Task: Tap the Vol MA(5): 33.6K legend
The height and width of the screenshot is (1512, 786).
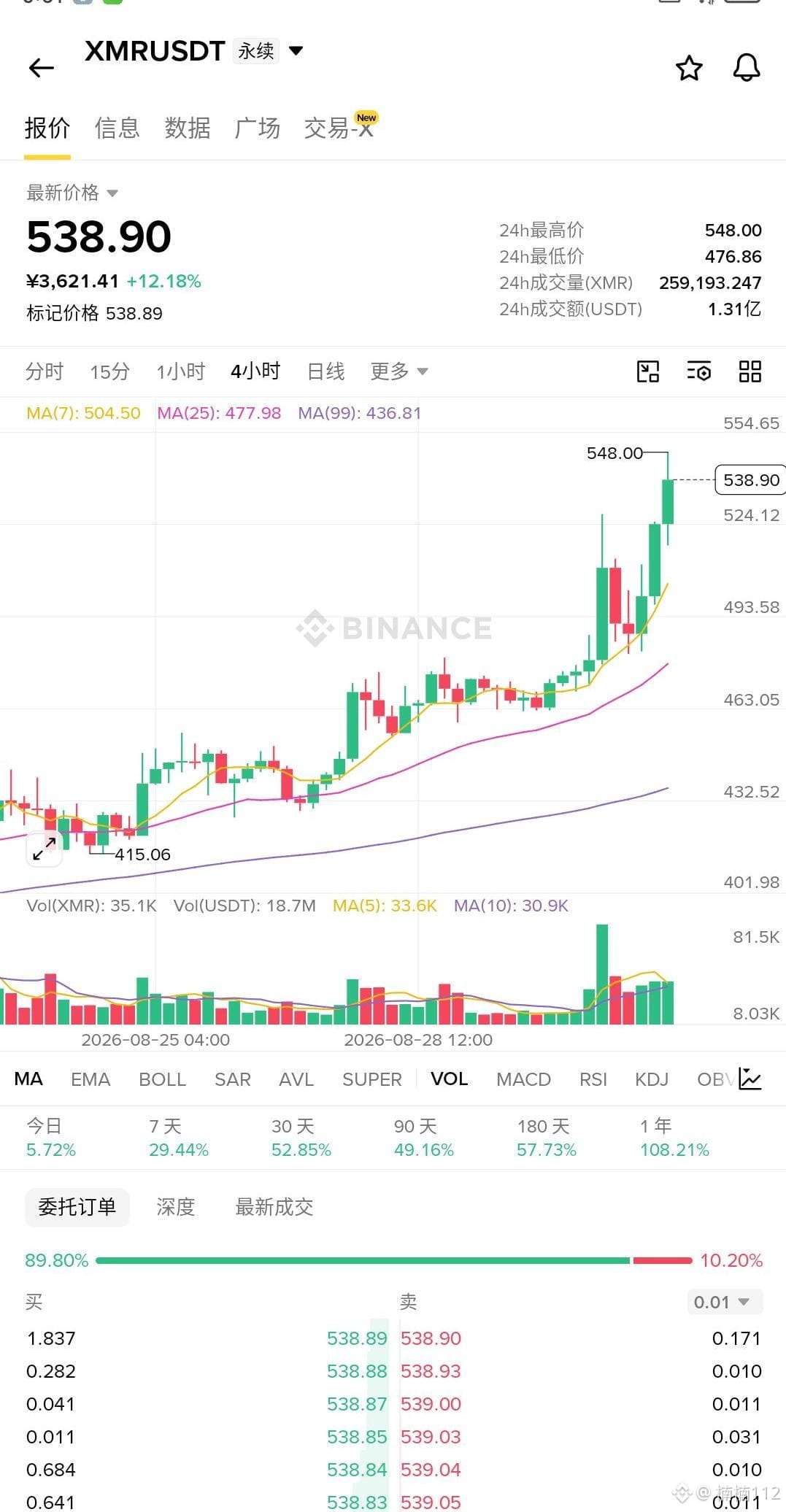Action: [385, 906]
